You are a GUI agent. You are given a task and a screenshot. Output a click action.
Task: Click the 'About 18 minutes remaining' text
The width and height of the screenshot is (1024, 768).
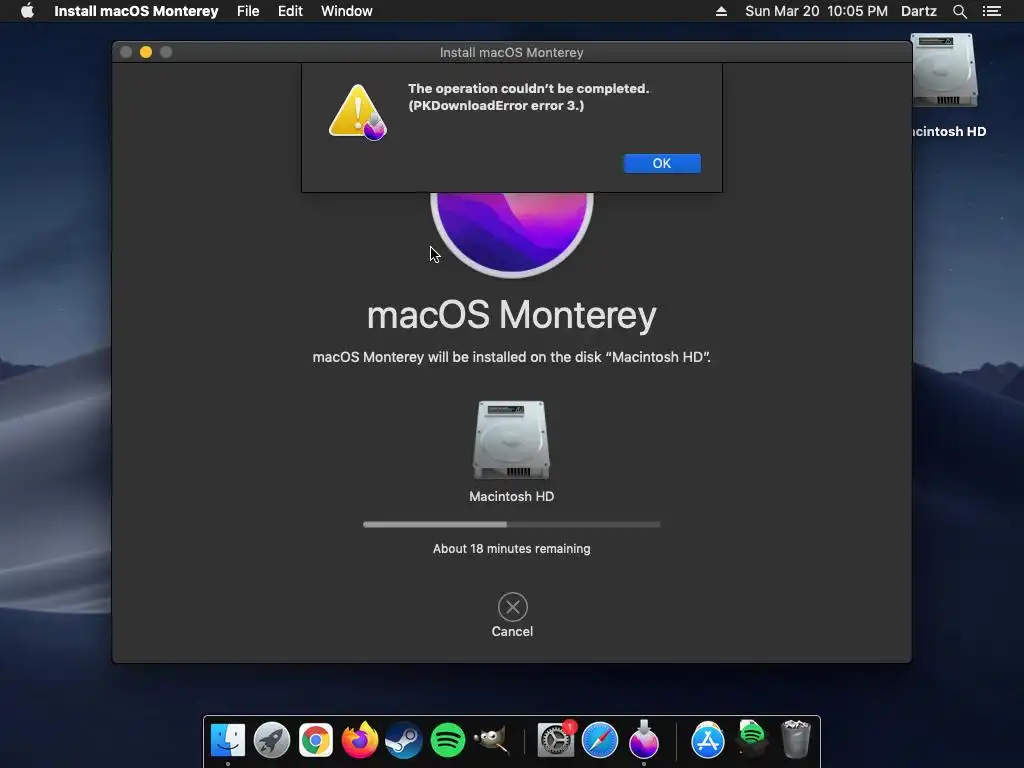pos(511,549)
